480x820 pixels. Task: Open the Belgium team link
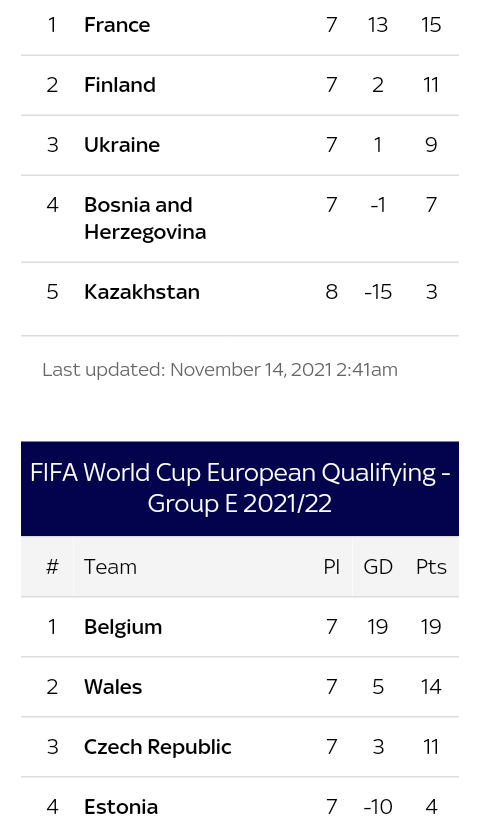pos(123,627)
